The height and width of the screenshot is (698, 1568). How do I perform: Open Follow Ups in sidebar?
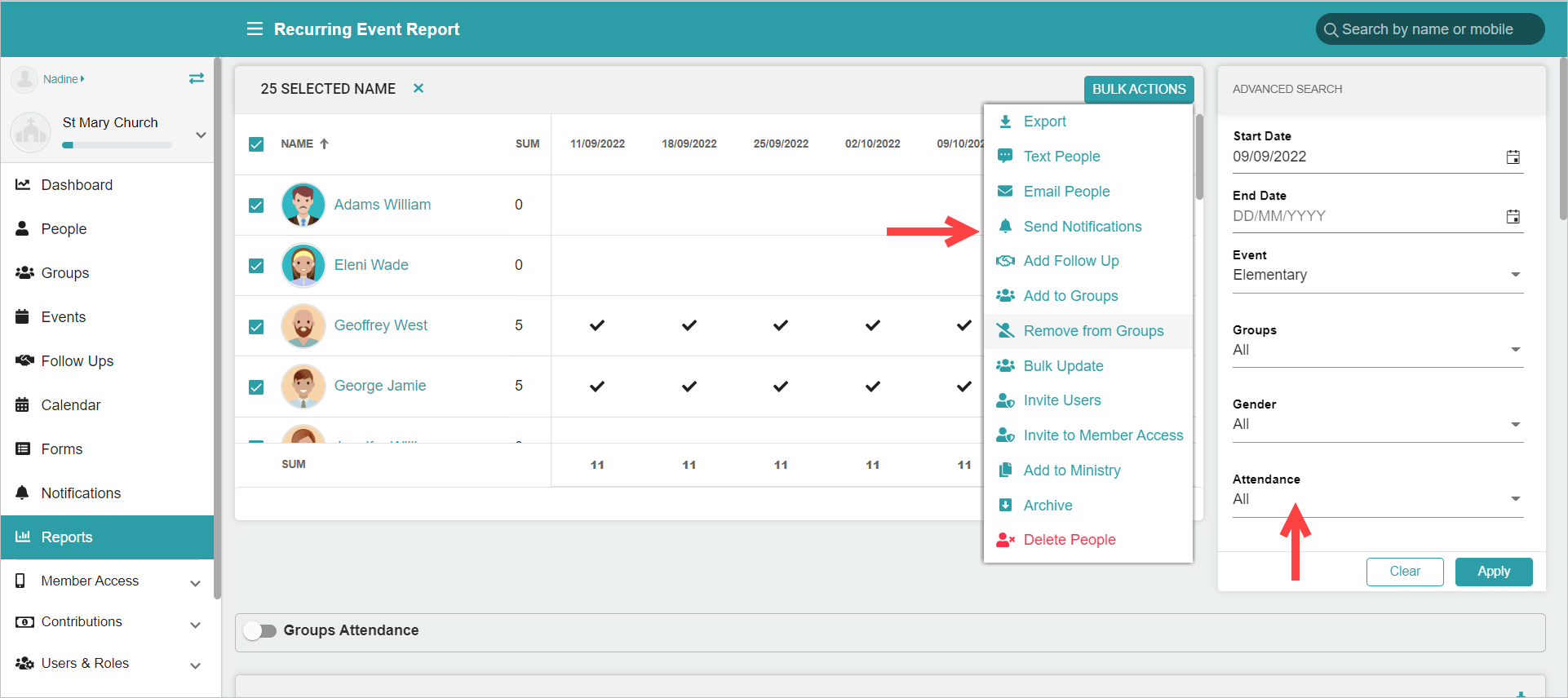pyautogui.click(x=107, y=361)
